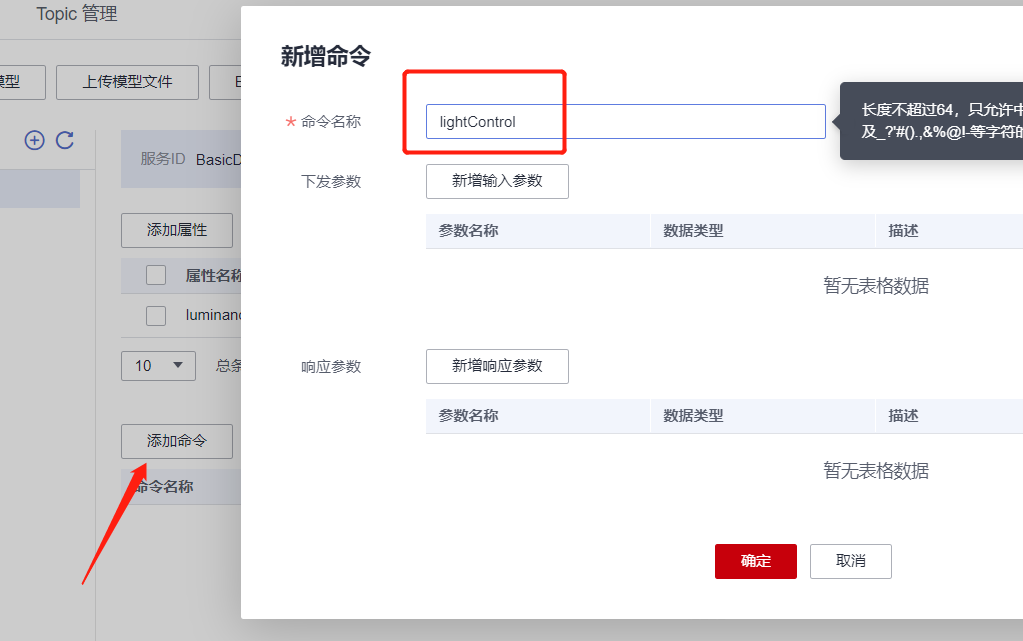The image size is (1023, 641).
Task: Tick the select-all checkbox in attribute table header
Action: [156, 275]
